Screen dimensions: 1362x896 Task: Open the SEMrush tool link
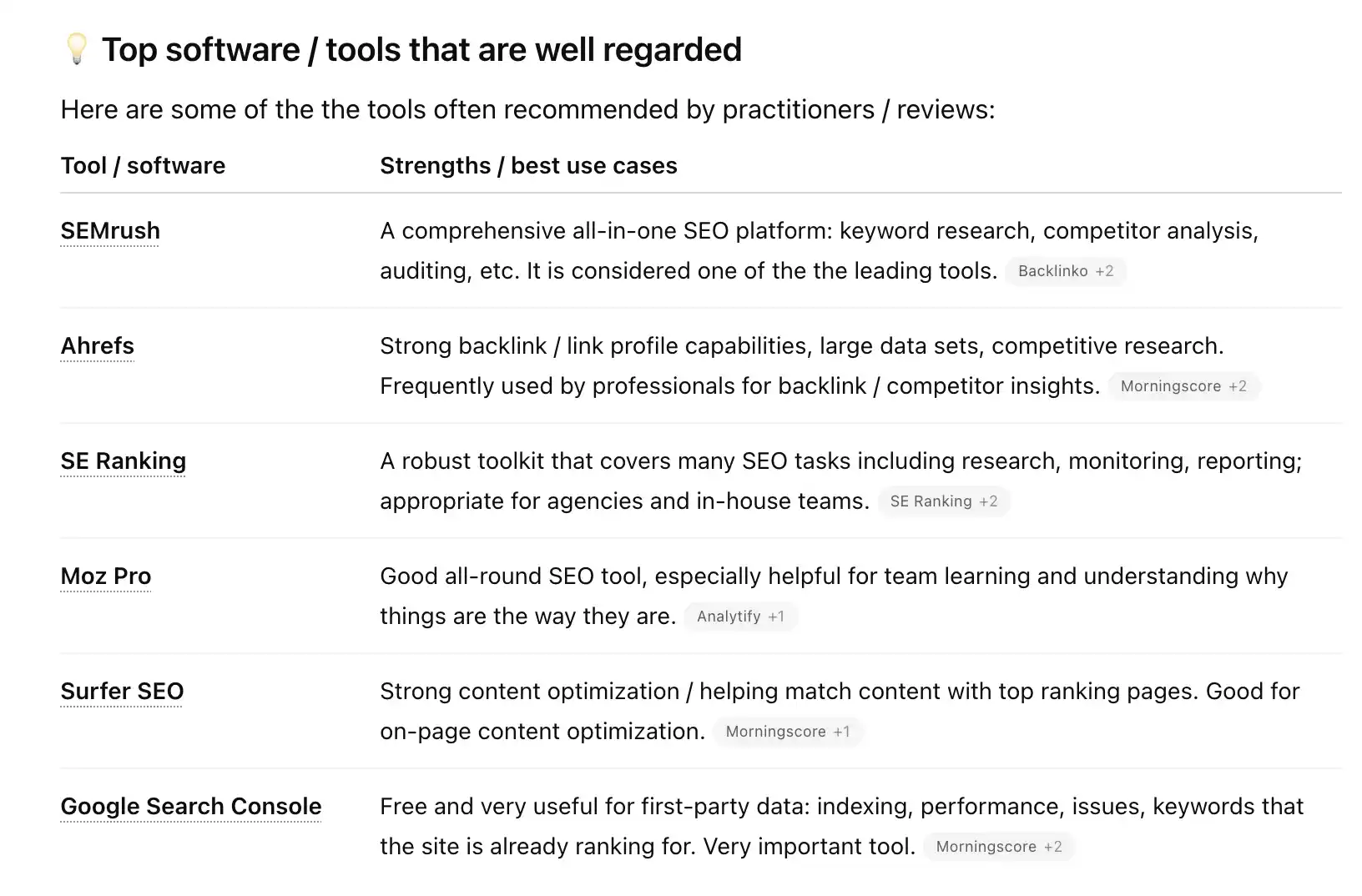click(x=110, y=231)
